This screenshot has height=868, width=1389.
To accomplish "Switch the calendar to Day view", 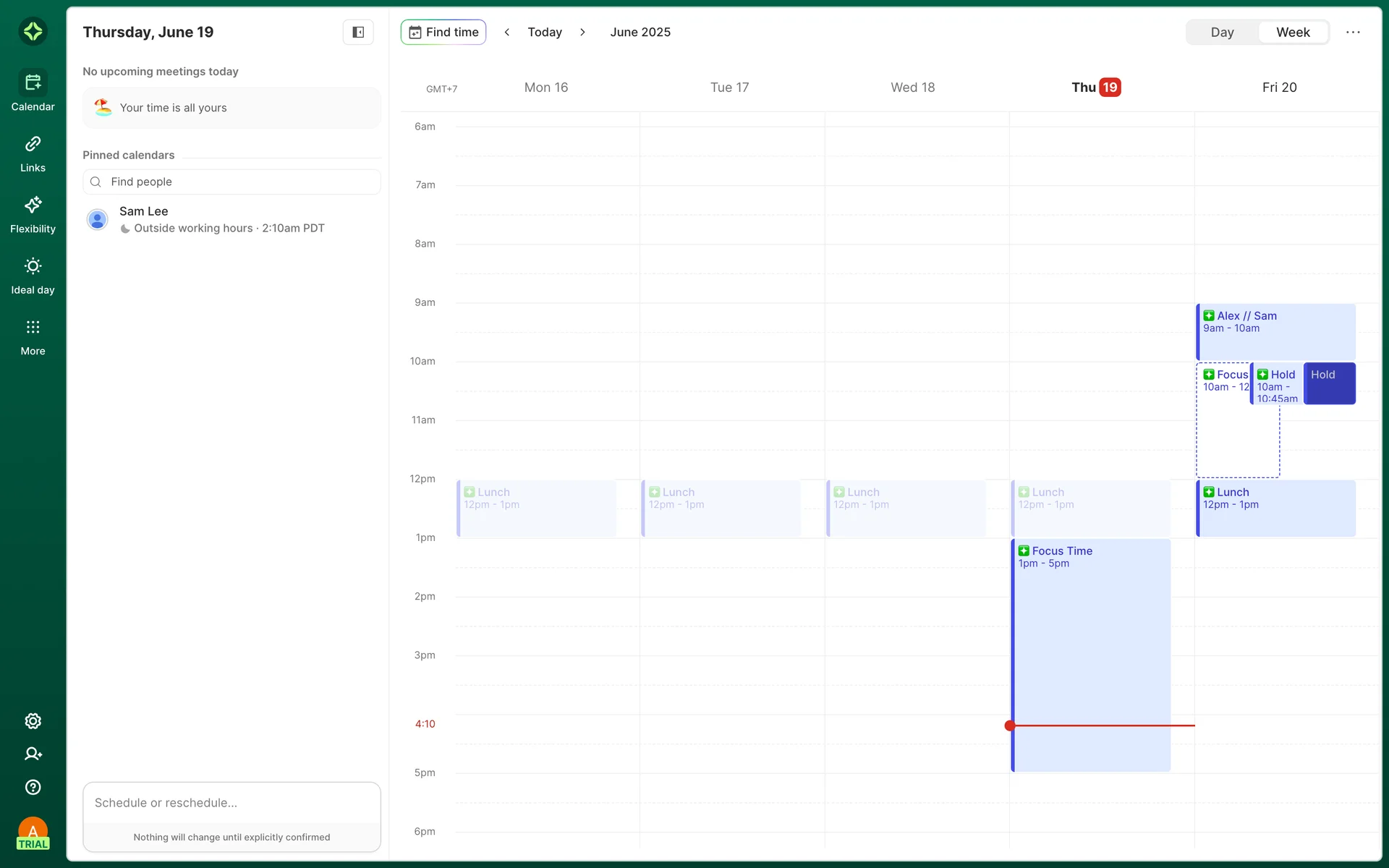I will [1222, 32].
